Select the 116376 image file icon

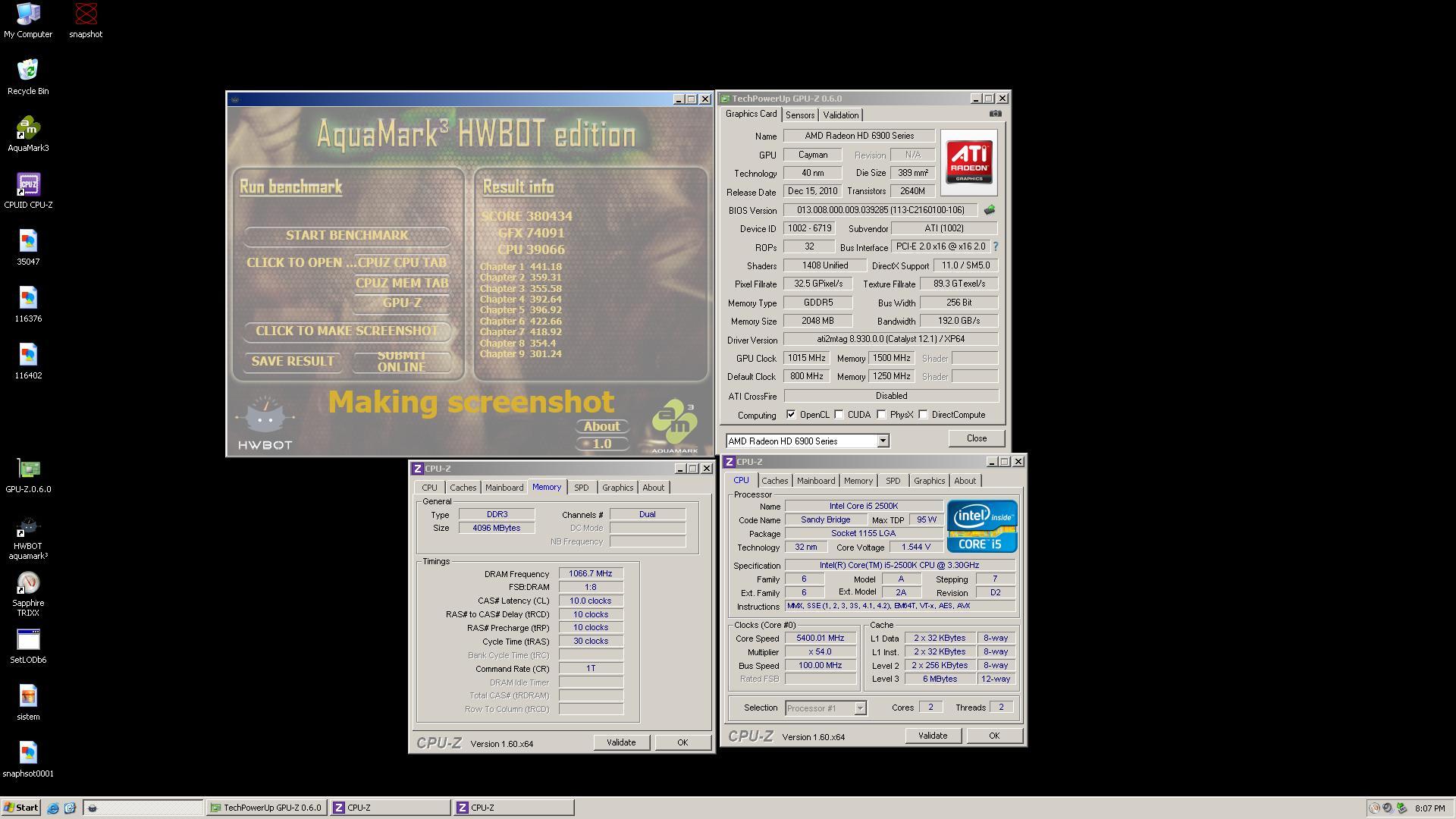(x=28, y=304)
